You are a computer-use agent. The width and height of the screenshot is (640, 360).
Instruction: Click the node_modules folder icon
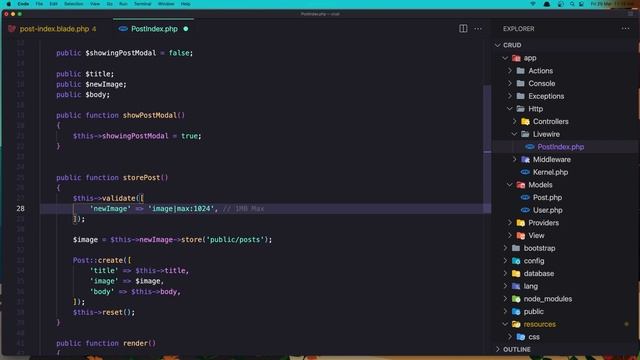pyautogui.click(x=516, y=299)
